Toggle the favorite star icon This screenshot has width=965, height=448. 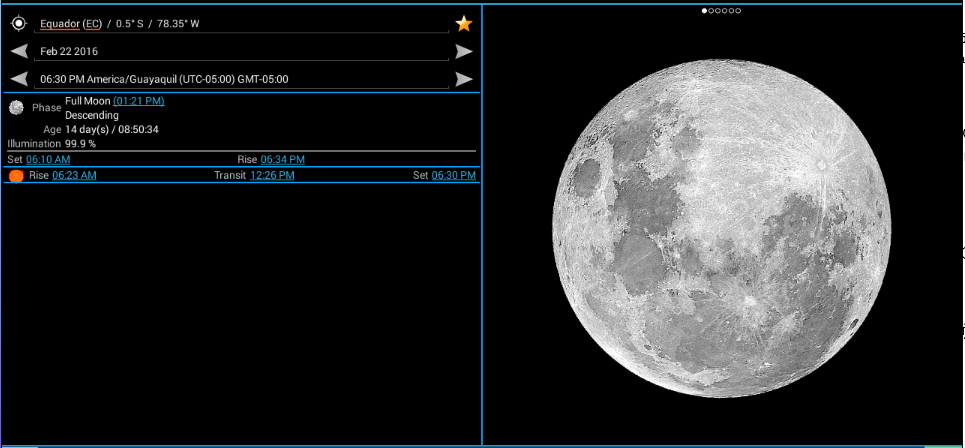tap(463, 24)
